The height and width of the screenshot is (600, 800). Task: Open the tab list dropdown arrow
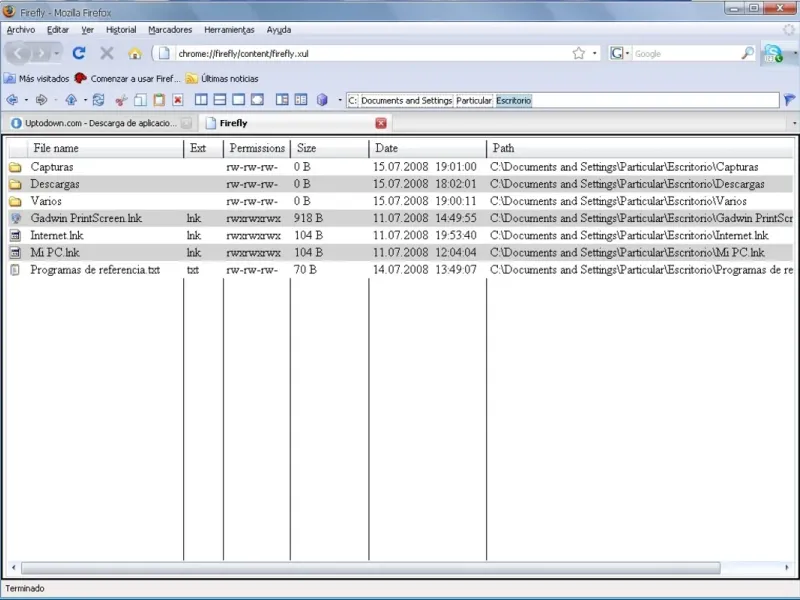click(794, 123)
